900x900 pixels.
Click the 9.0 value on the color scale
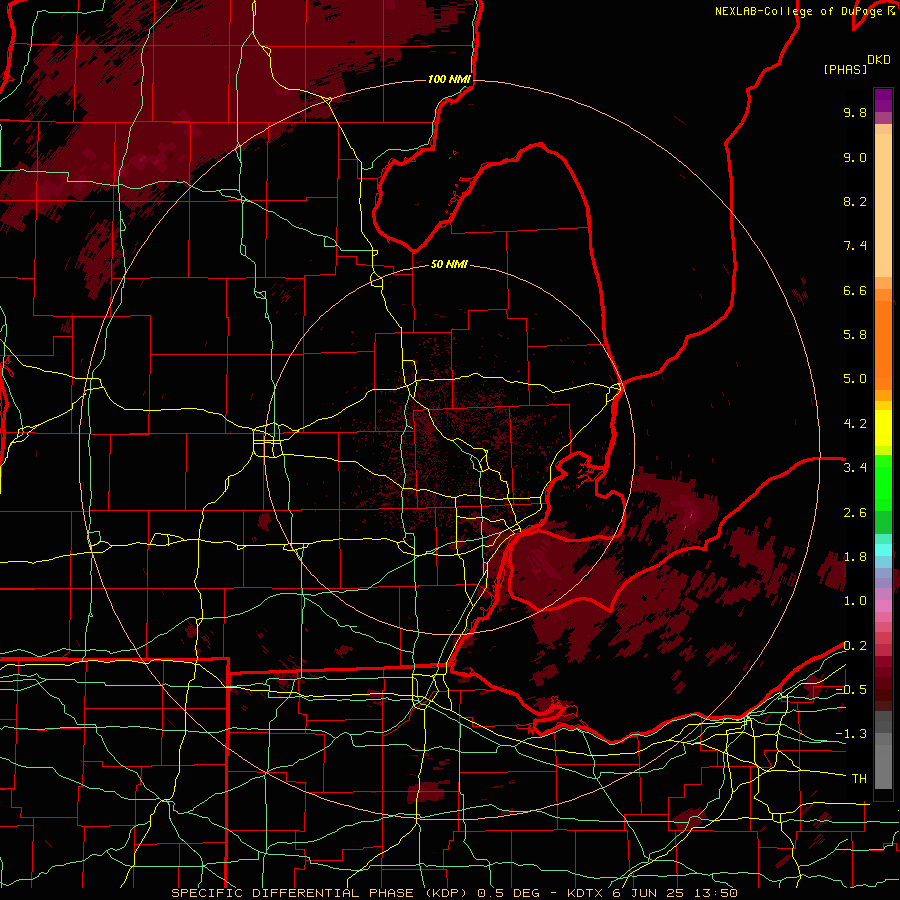click(855, 157)
